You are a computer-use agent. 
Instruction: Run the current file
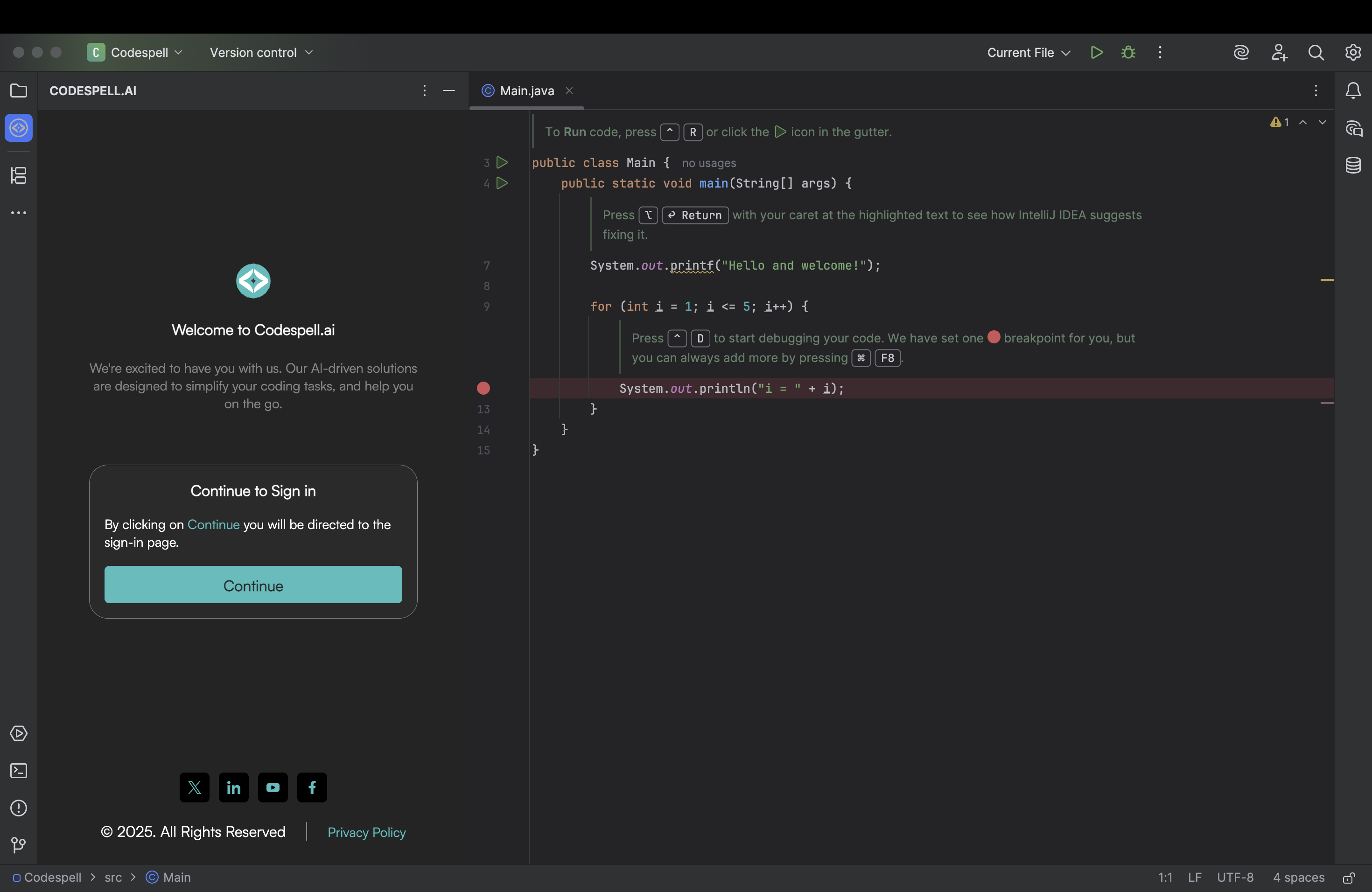point(1097,52)
